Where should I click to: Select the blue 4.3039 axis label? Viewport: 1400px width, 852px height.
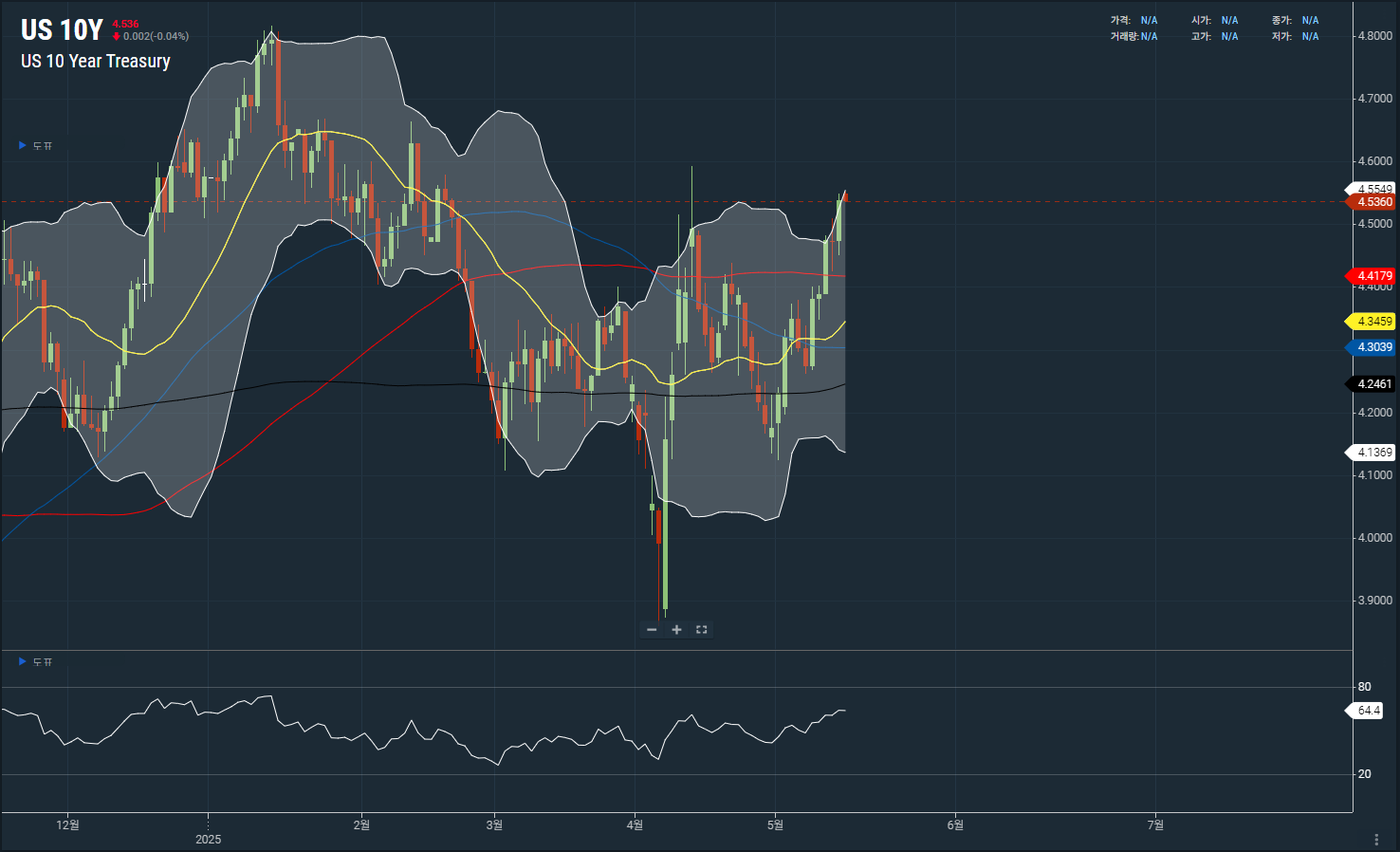1373,347
